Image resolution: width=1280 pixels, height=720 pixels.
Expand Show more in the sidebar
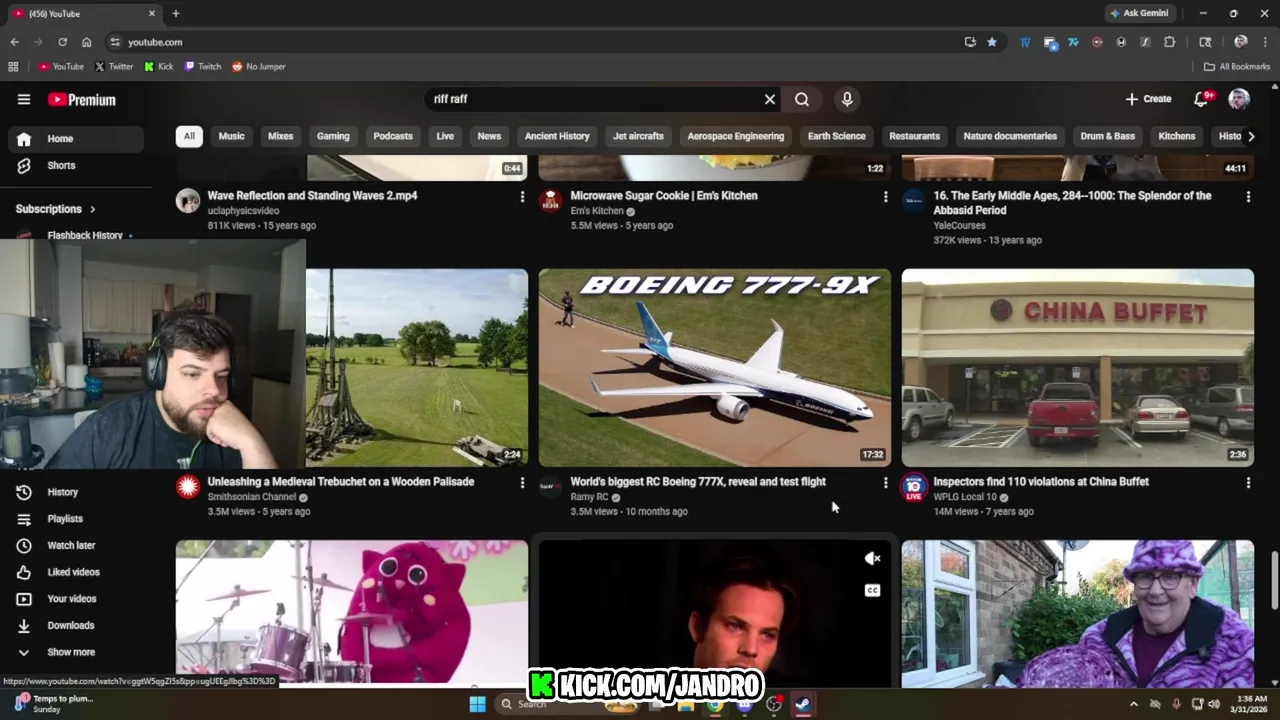pos(76,652)
